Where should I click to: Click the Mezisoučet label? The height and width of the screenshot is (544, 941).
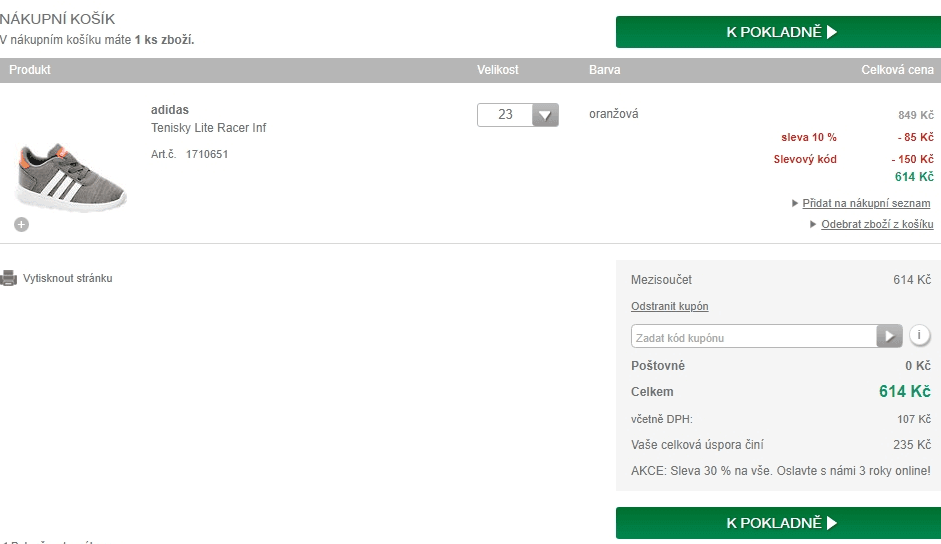[x=661, y=280]
